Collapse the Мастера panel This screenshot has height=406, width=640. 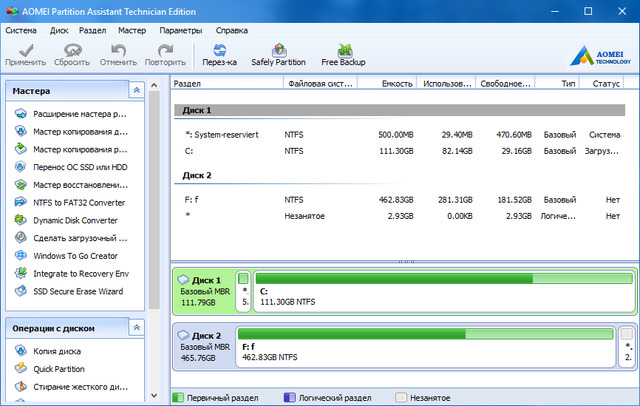pyautogui.click(x=137, y=92)
